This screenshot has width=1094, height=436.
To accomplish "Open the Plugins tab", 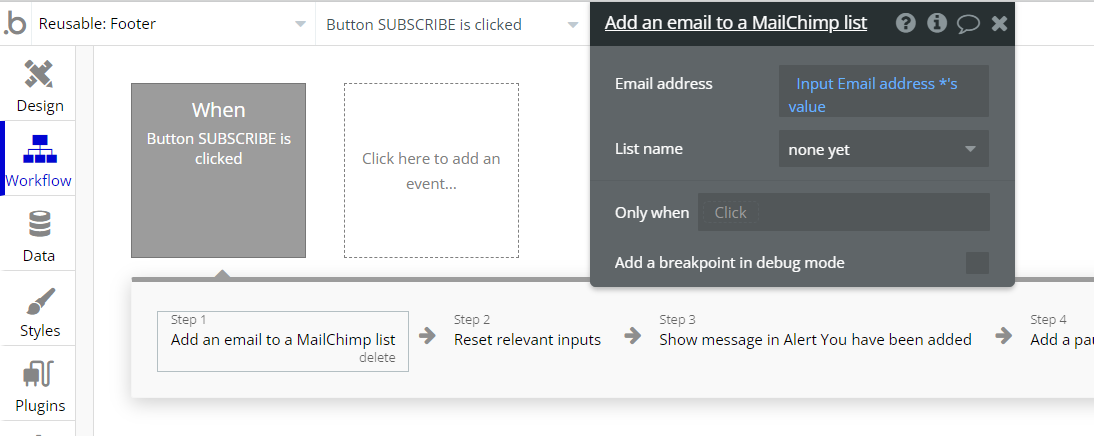I will (38, 384).
